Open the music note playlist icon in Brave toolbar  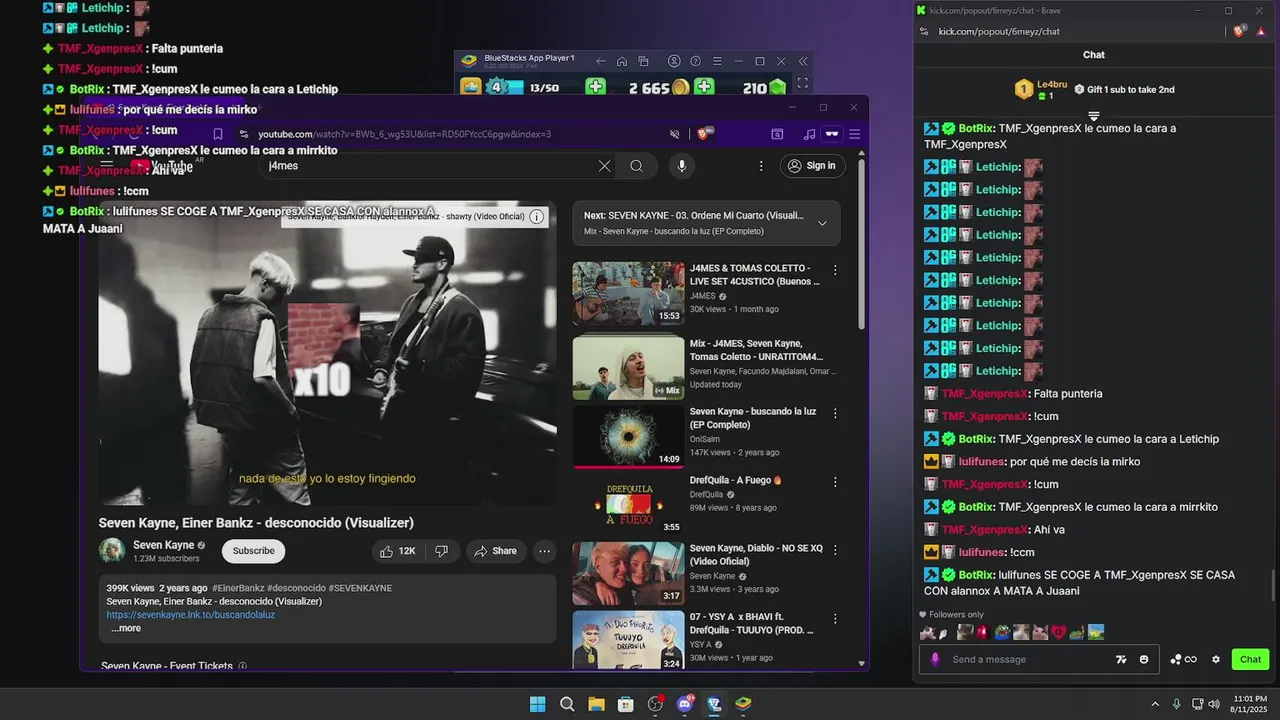809,134
